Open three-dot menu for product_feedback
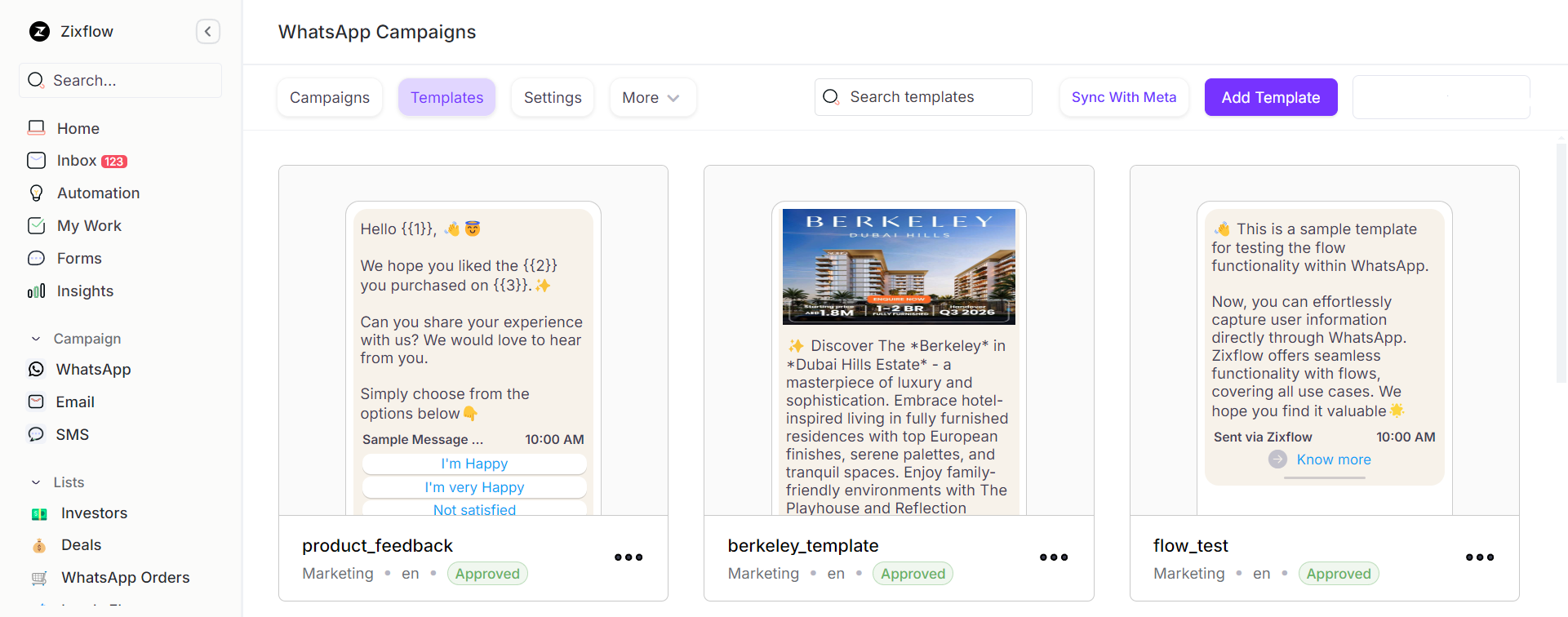1568x617 pixels. 629,557
